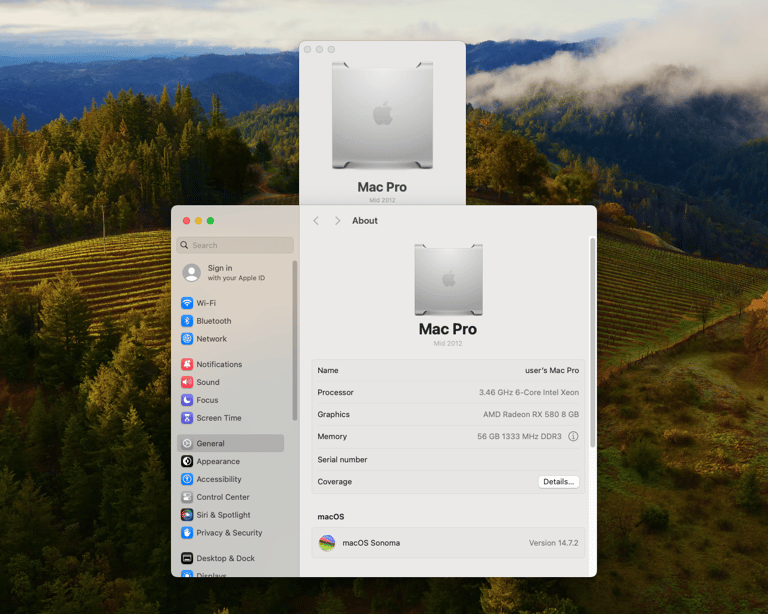Viewport: 768px width, 614px height.
Task: Click the About title in toolbar
Action: coord(365,221)
